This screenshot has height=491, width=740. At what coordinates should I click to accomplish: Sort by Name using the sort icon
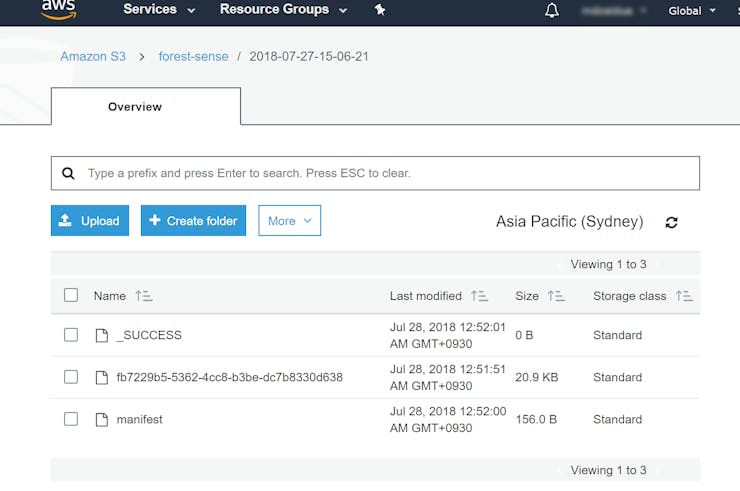pyautogui.click(x=143, y=296)
